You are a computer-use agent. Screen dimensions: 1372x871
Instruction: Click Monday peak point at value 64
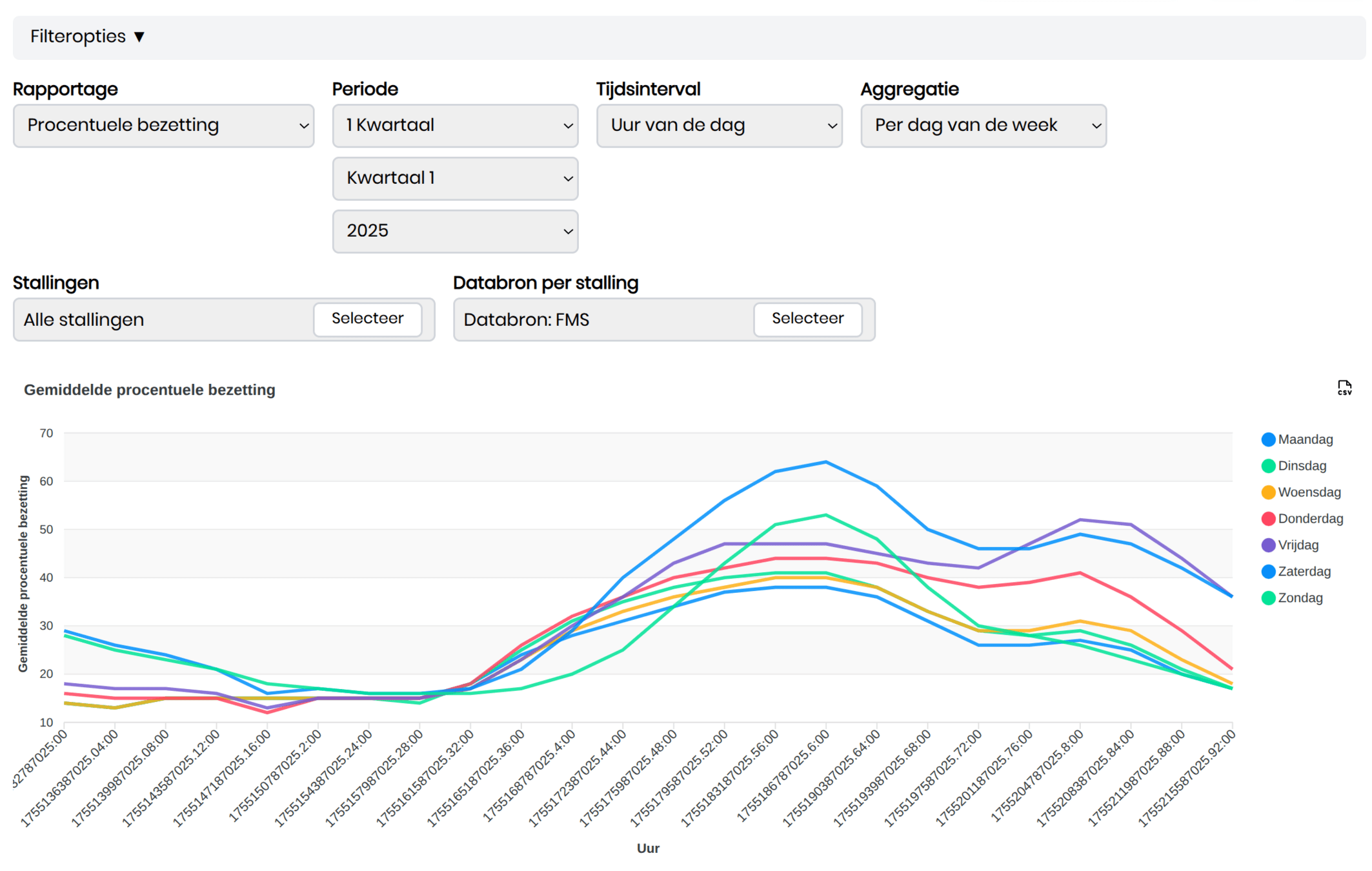pyautogui.click(x=825, y=462)
